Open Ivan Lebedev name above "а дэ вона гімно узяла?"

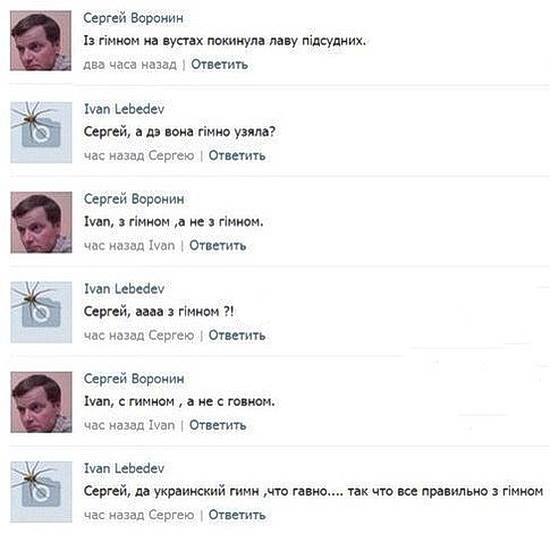pyautogui.click(x=124, y=109)
